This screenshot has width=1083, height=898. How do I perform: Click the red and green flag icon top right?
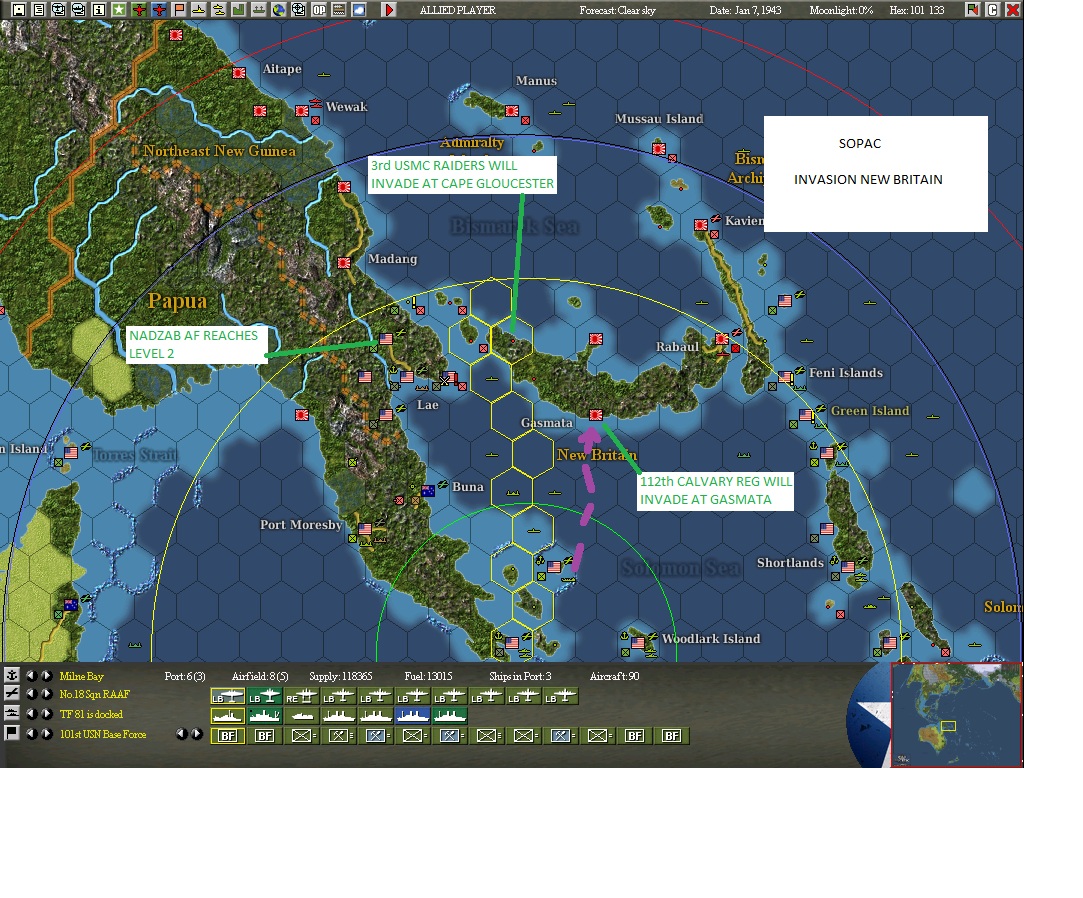pos(972,10)
